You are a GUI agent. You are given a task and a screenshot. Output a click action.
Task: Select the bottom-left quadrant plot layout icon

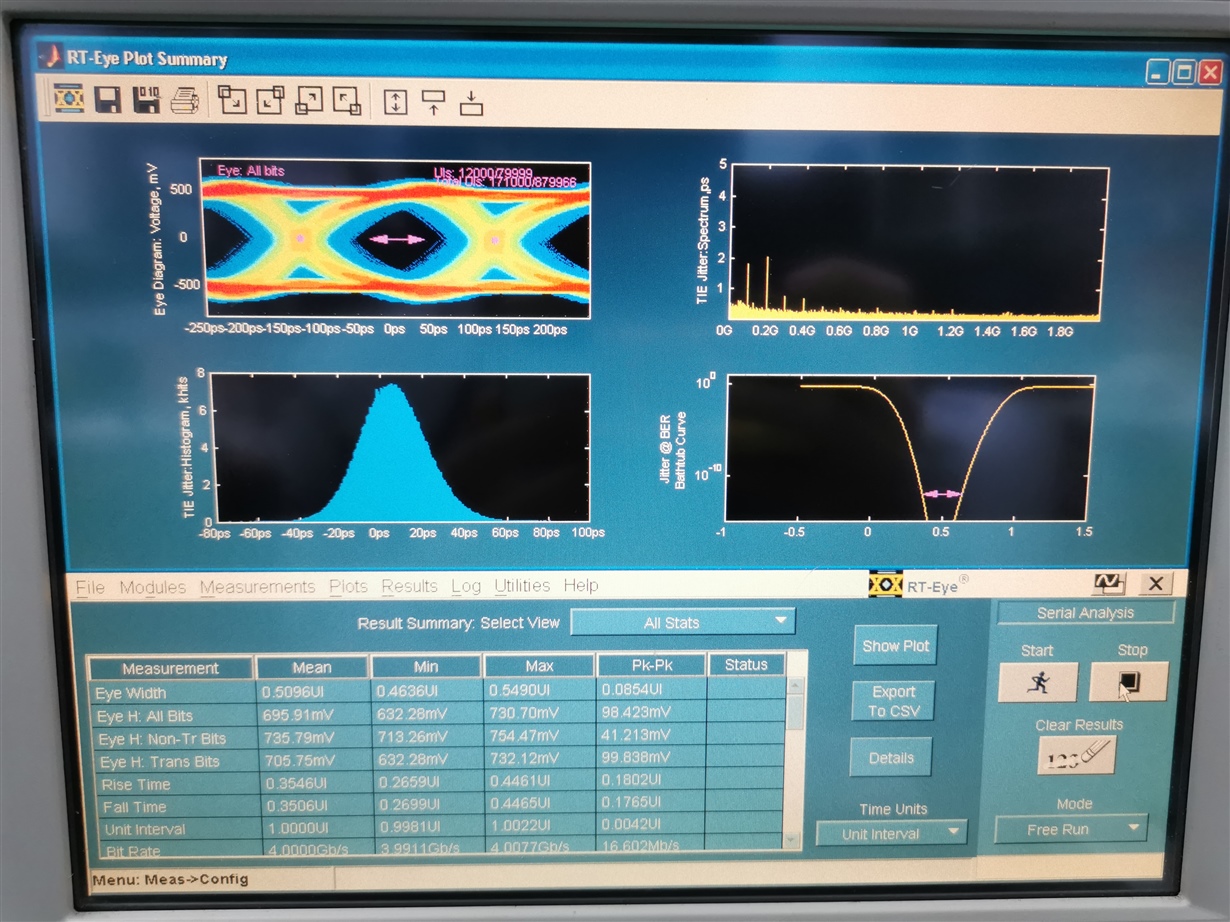309,100
